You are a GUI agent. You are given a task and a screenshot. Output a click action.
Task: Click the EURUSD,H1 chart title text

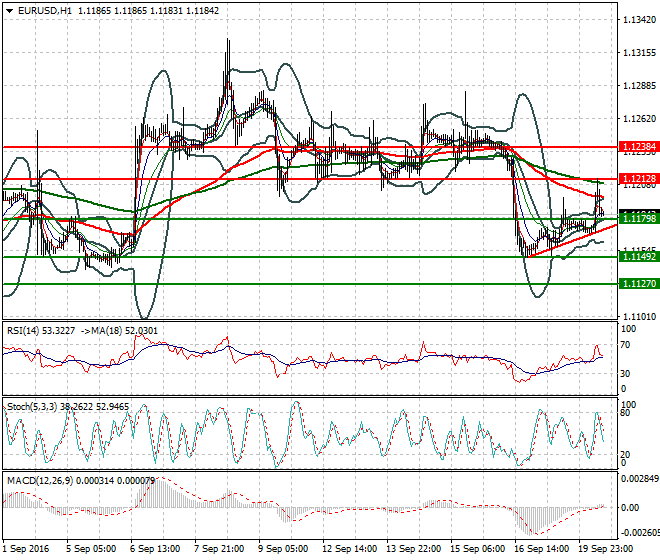point(45,11)
